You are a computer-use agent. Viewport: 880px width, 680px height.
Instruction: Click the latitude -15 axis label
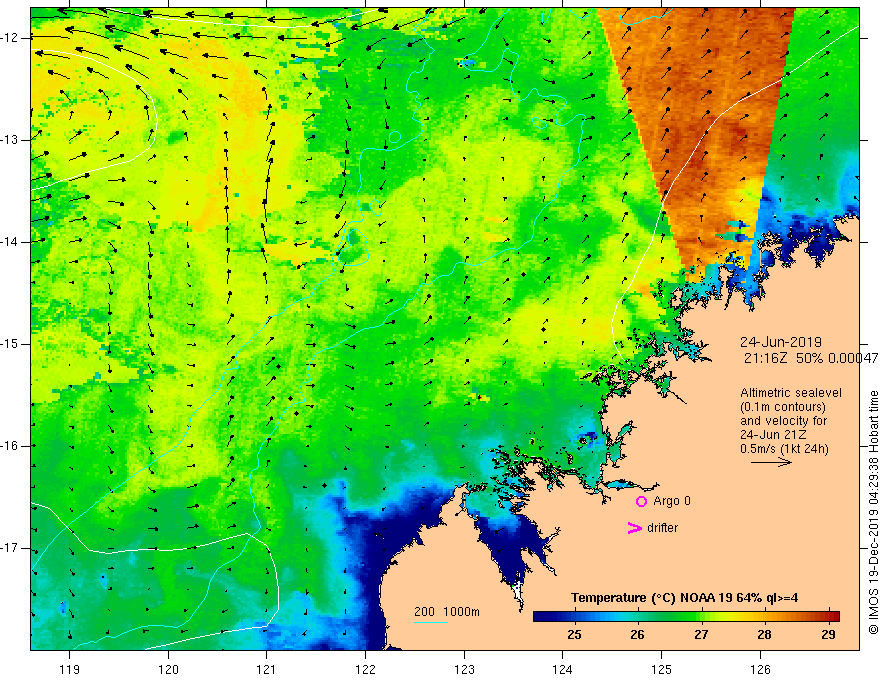point(10,344)
